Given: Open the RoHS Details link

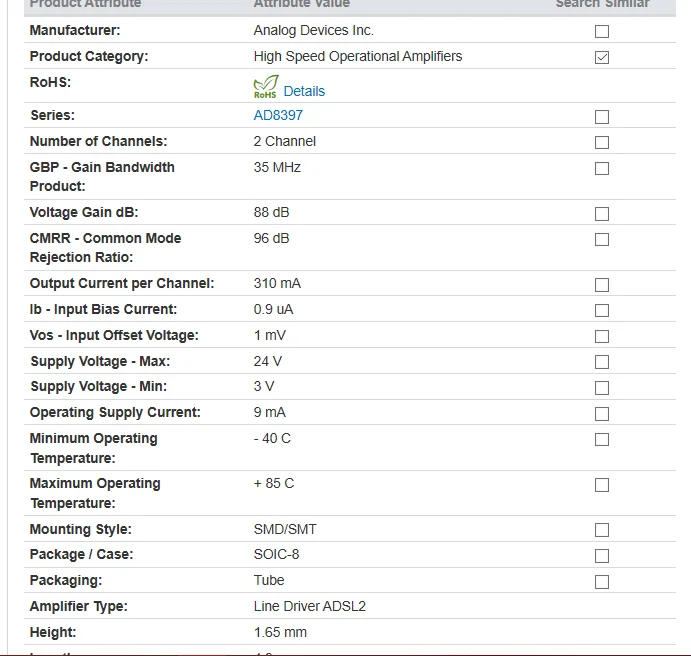Looking at the screenshot, I should [x=304, y=91].
